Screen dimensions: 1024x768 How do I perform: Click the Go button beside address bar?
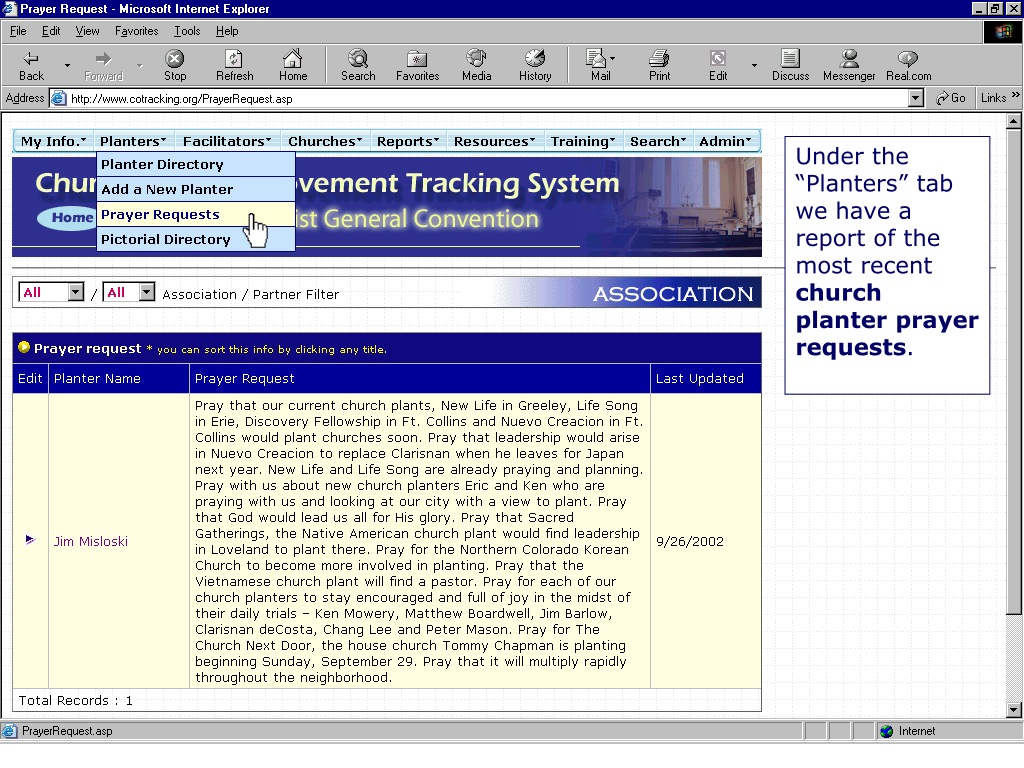pos(950,98)
